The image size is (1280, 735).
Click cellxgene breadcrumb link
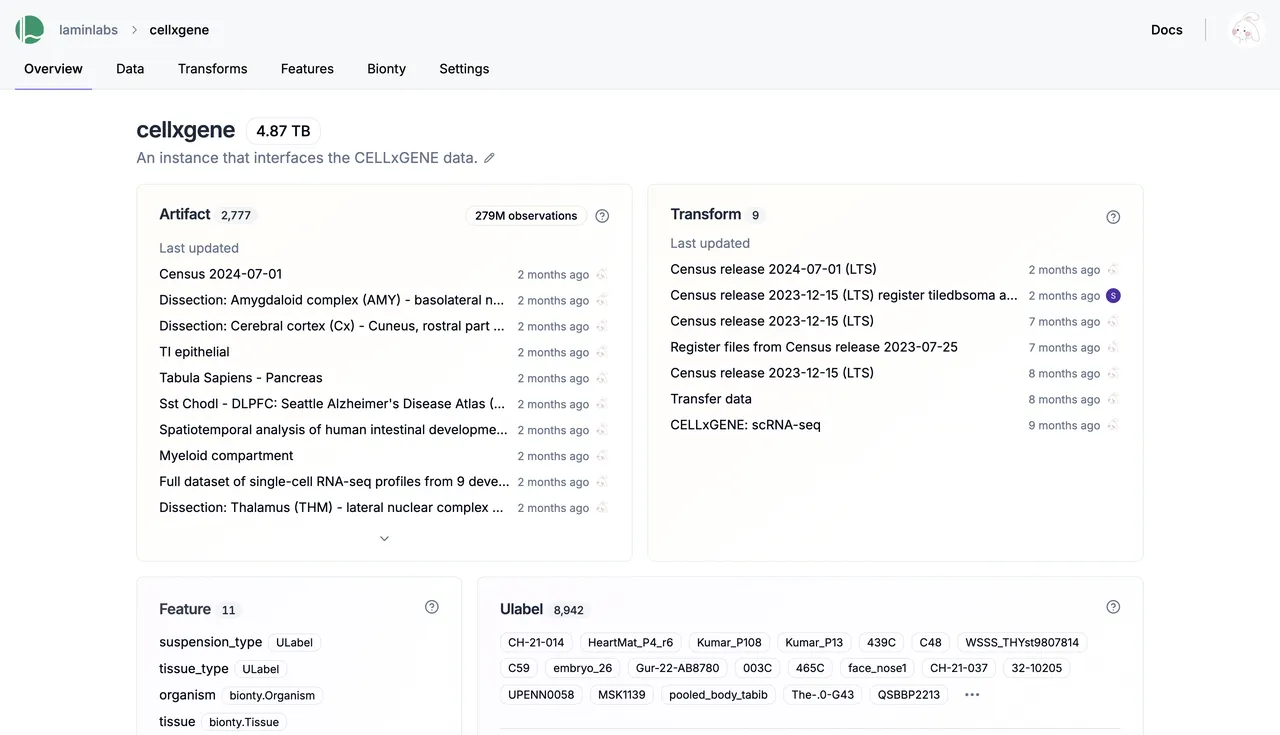click(x=179, y=30)
